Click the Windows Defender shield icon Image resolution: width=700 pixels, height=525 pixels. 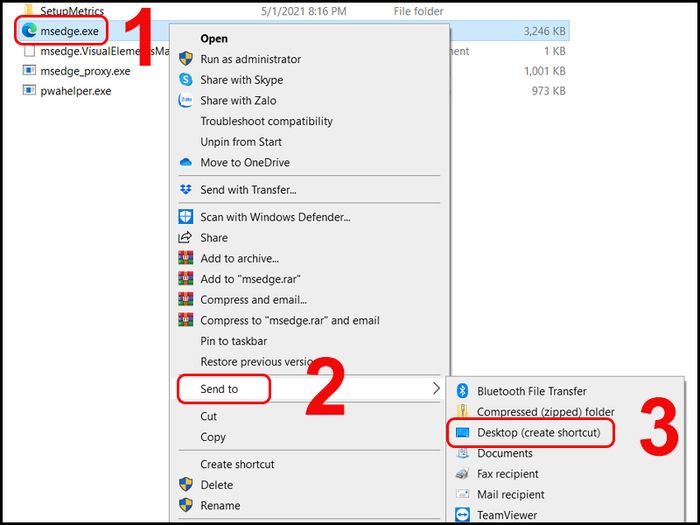click(x=186, y=217)
